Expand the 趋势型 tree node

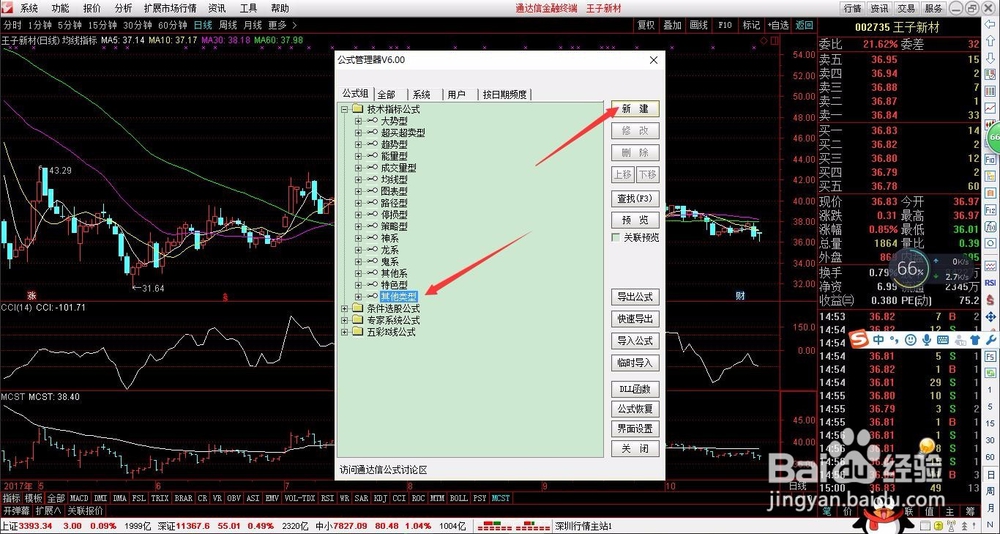(x=358, y=145)
